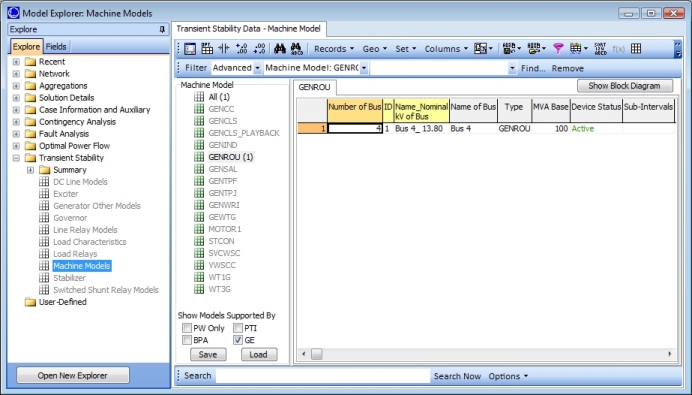Click the Network folder icon
692x395 pixels.
(30, 74)
